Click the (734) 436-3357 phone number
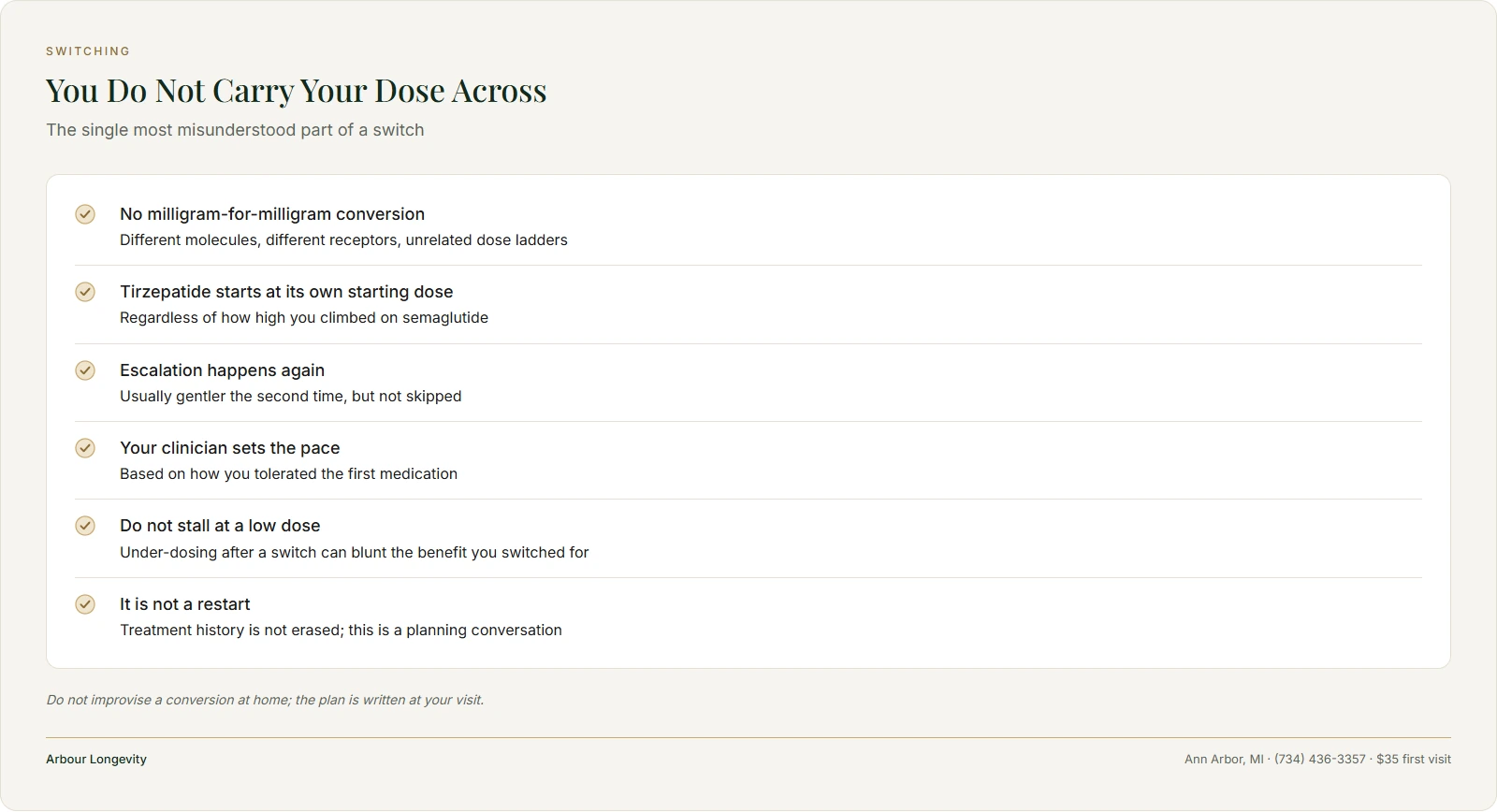 click(x=1320, y=760)
